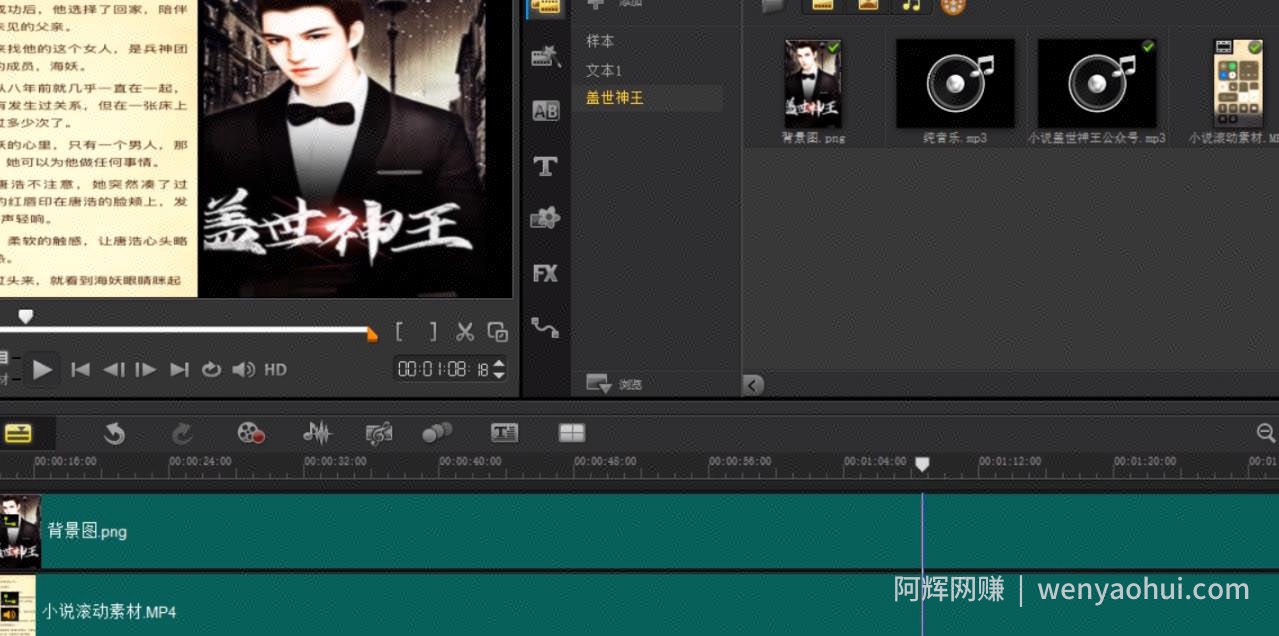1279x636 pixels.
Task: Select the 样本 library folder
Action: (x=600, y=41)
